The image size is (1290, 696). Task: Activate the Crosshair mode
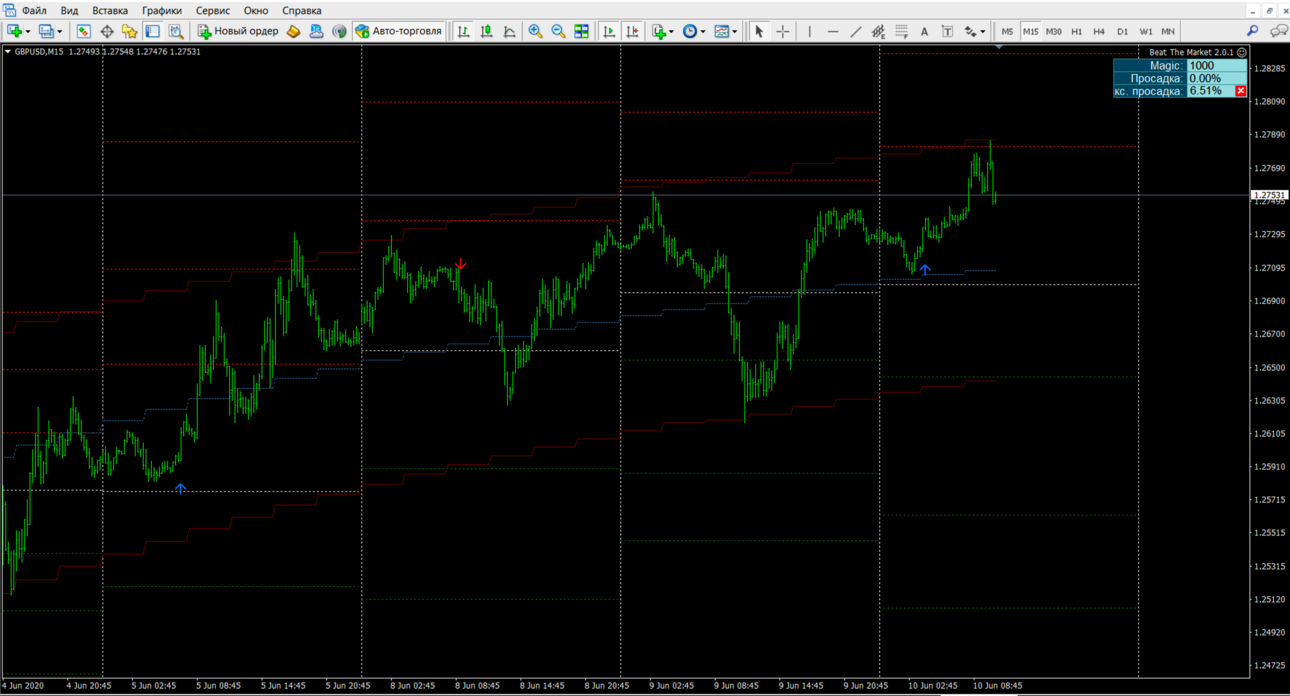pyautogui.click(x=782, y=31)
